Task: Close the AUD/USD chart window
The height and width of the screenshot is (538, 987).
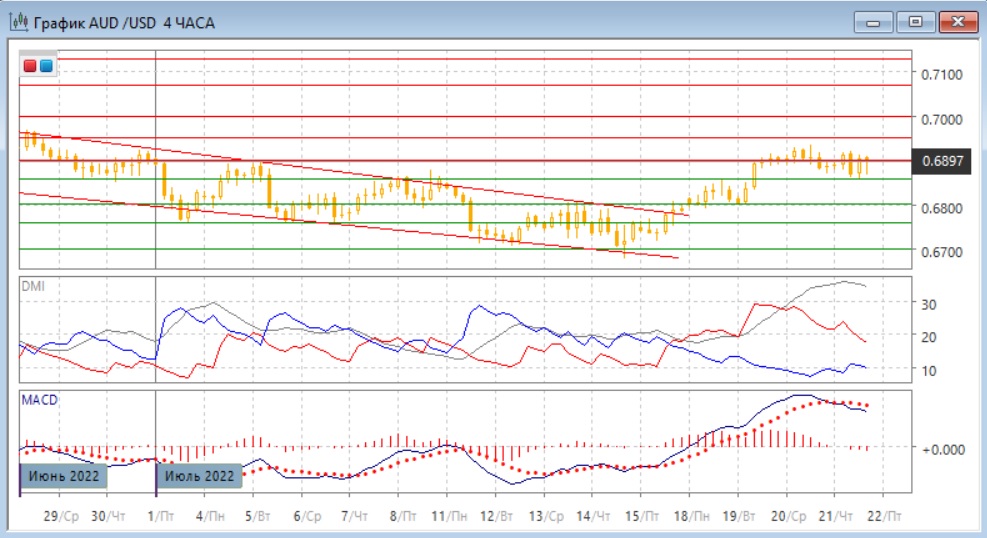Action: pyautogui.click(x=955, y=21)
